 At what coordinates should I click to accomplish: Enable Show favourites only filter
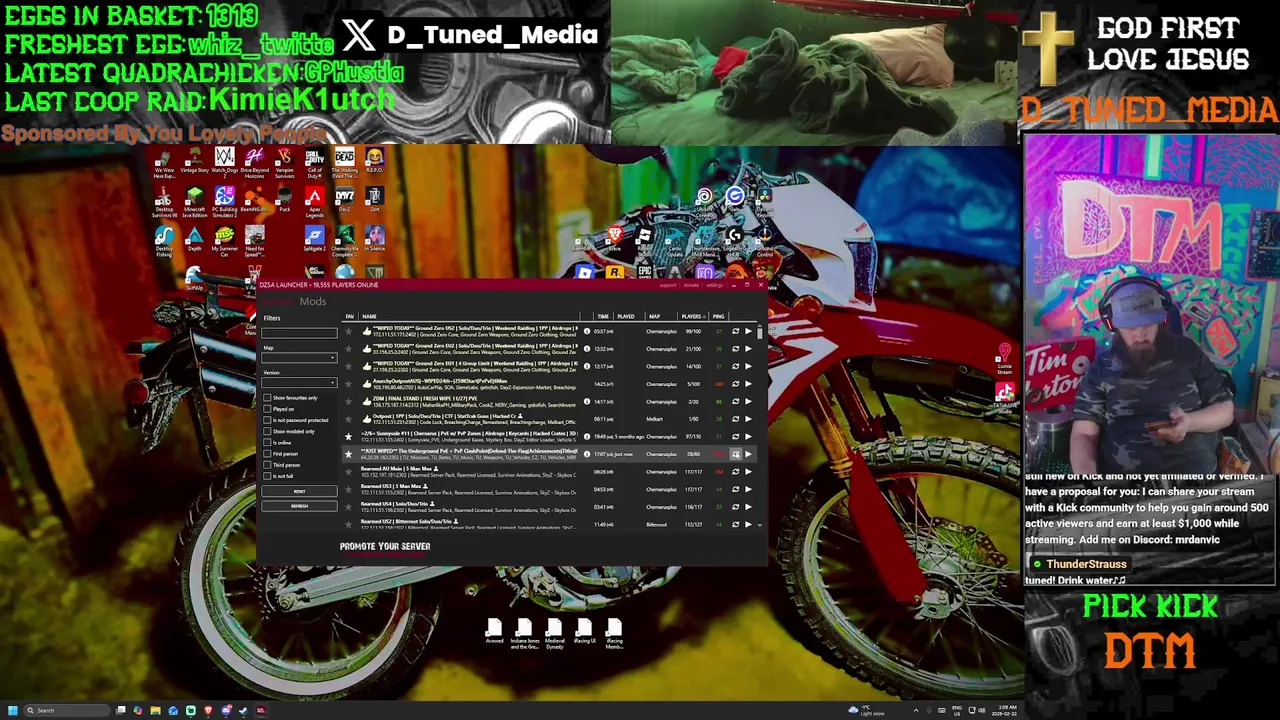tap(267, 398)
